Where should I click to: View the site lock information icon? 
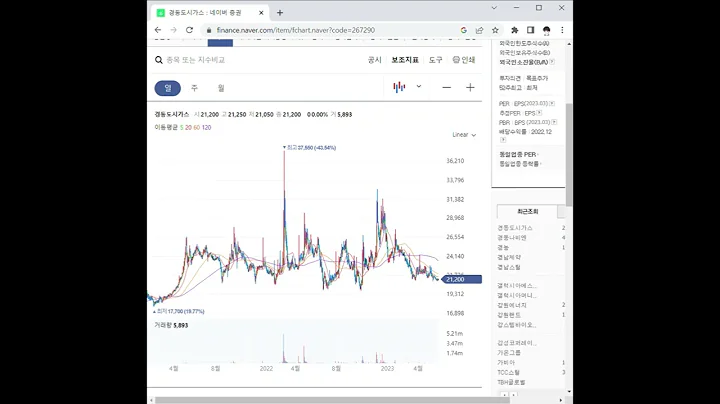coord(209,30)
